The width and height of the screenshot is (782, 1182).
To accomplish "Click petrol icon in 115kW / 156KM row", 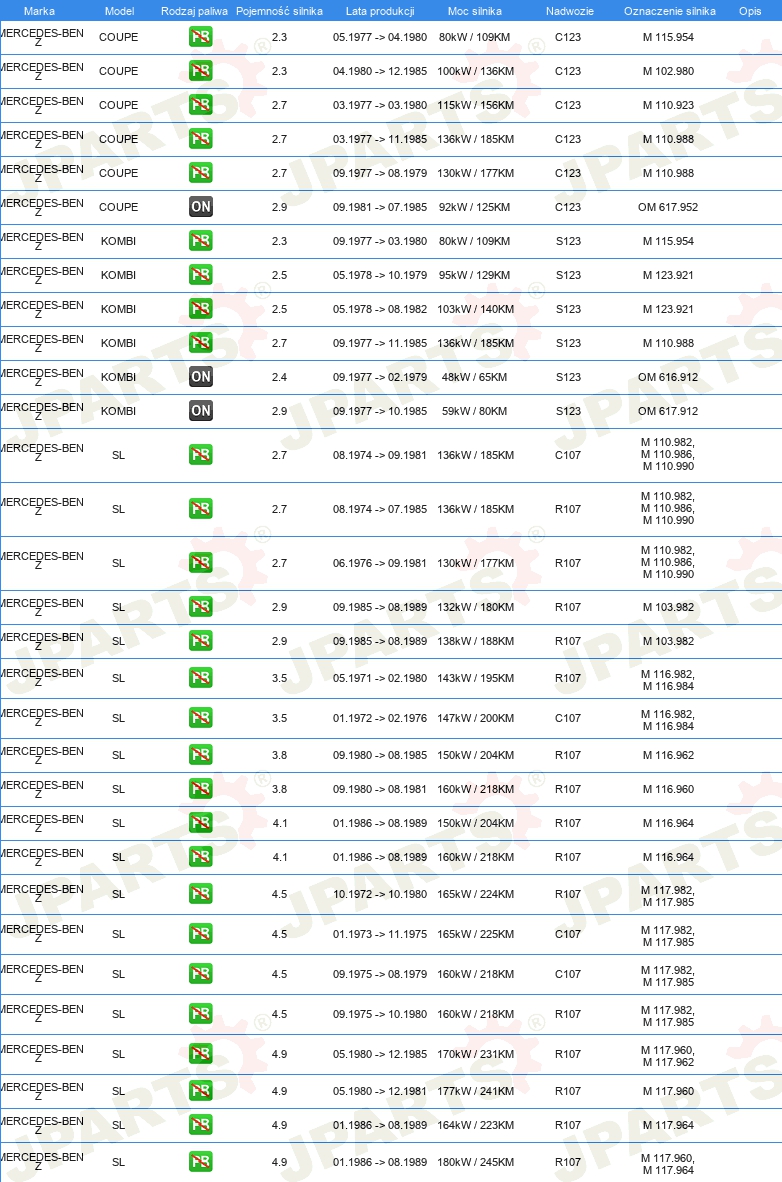I will tap(201, 105).
